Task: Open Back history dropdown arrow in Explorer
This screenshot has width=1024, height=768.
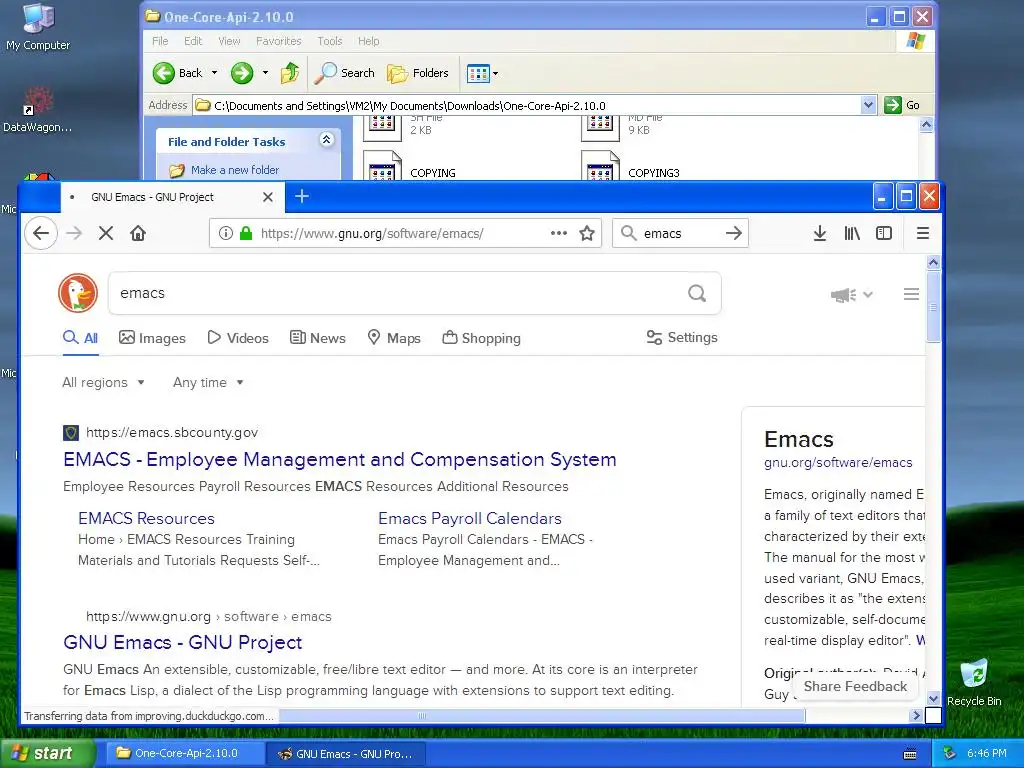Action: click(214, 73)
